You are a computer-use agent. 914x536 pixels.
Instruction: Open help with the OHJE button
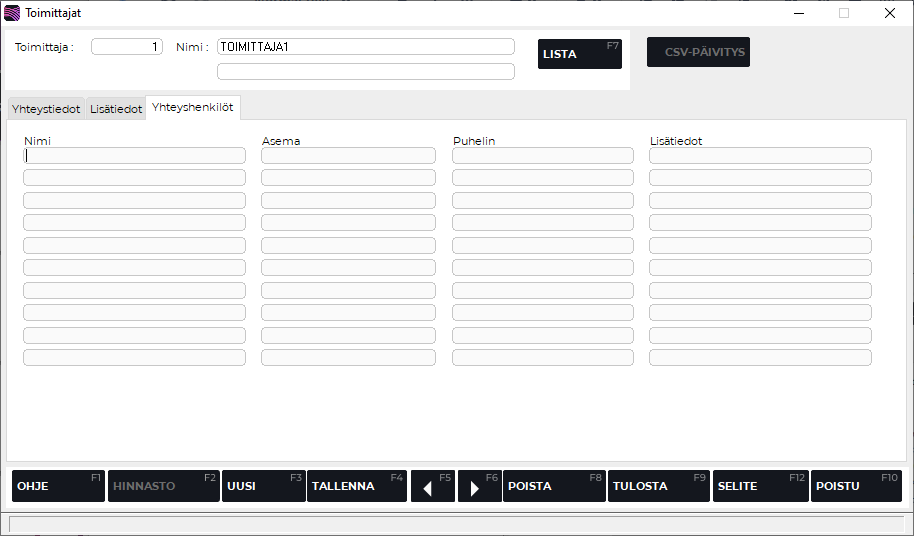[58, 486]
